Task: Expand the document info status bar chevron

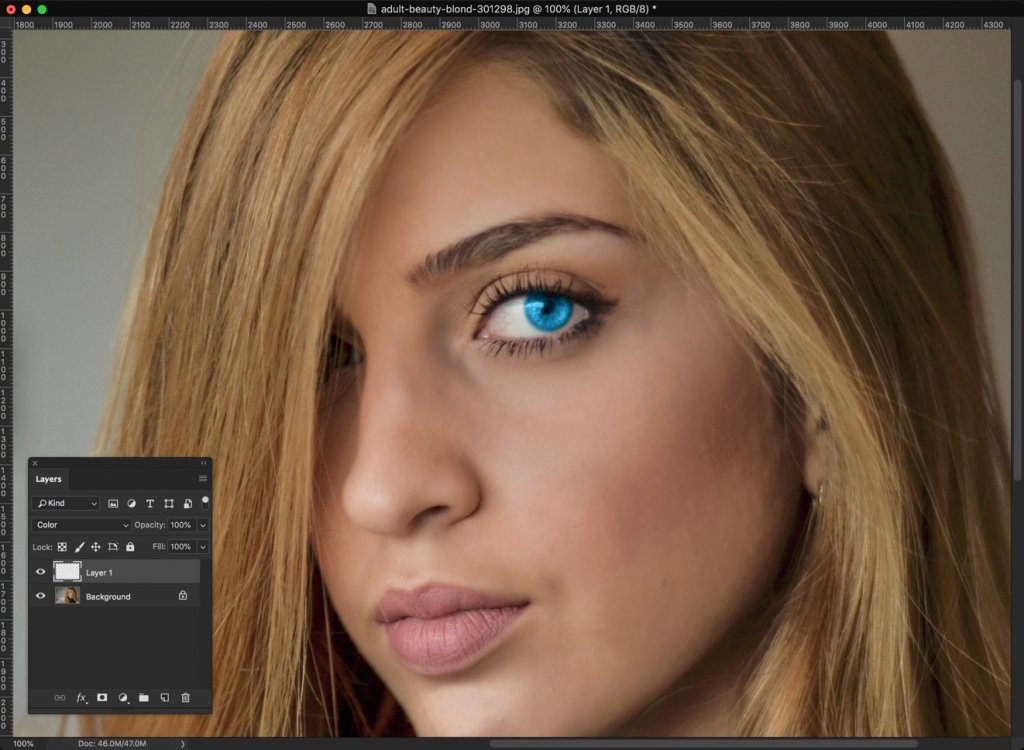Action: (x=182, y=744)
